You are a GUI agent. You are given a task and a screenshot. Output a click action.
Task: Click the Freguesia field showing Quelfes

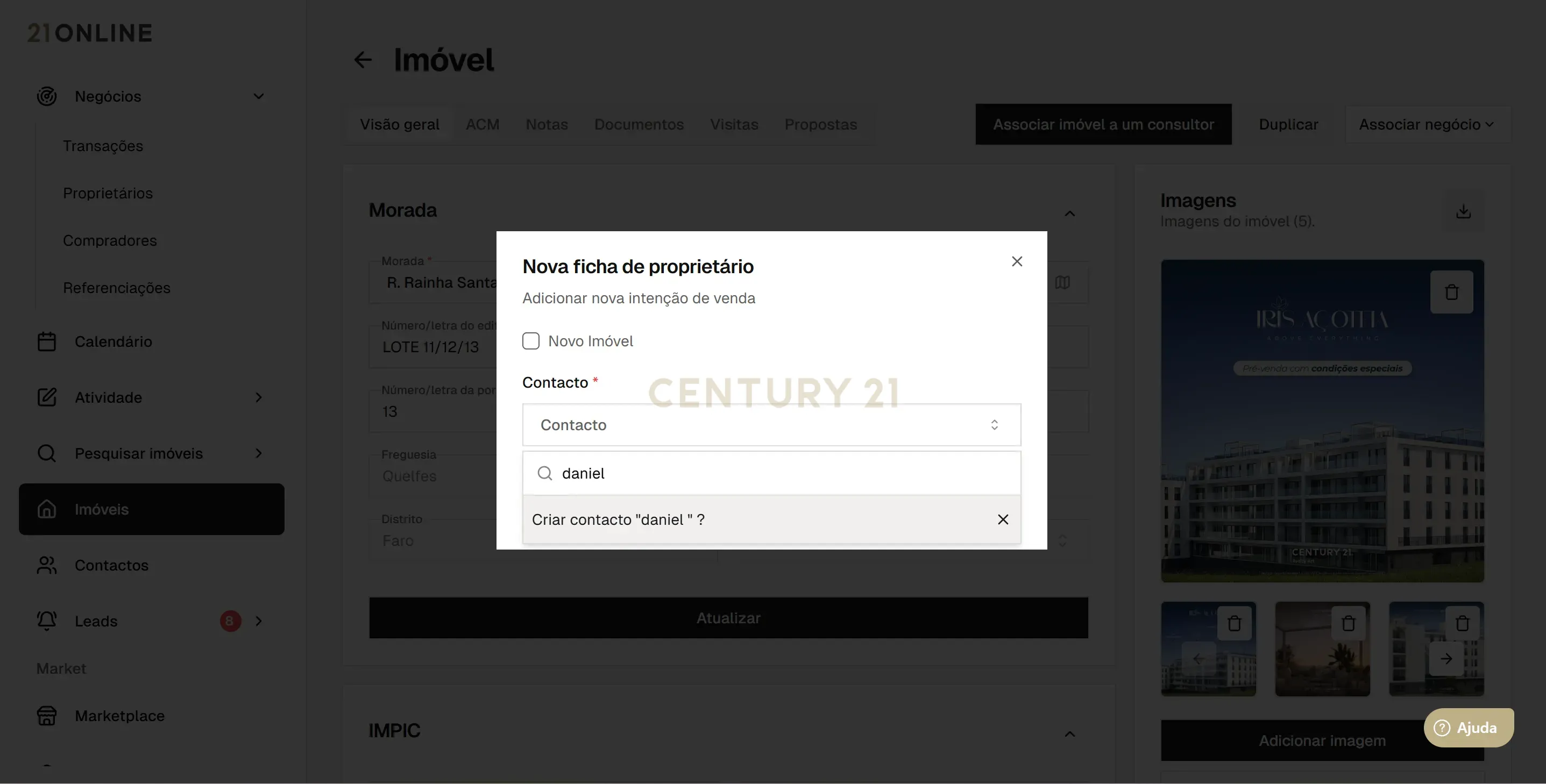coord(432,476)
